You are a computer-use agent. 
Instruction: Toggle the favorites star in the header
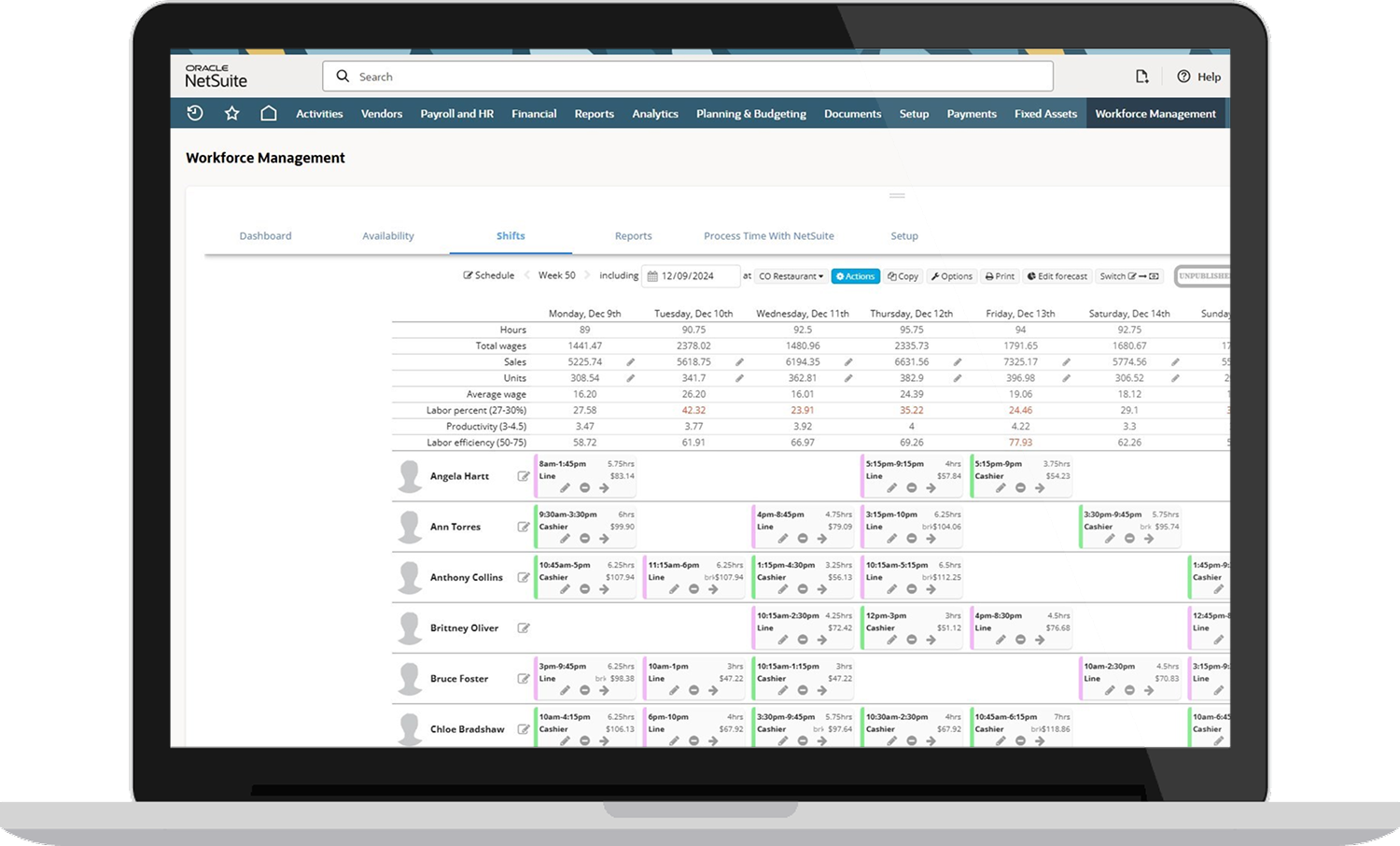[x=231, y=112]
